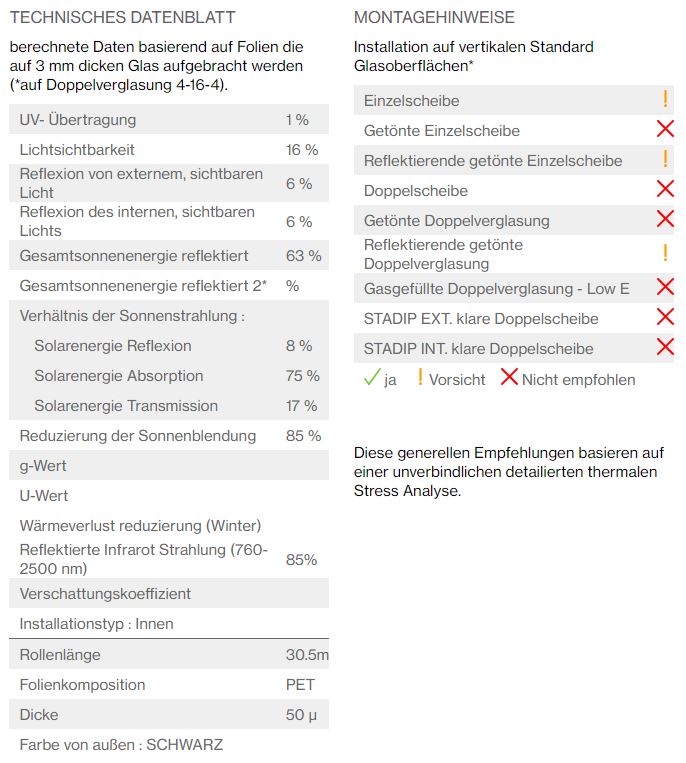
Task: Click the green checkmark 'ja' legend icon
Action: point(371,378)
